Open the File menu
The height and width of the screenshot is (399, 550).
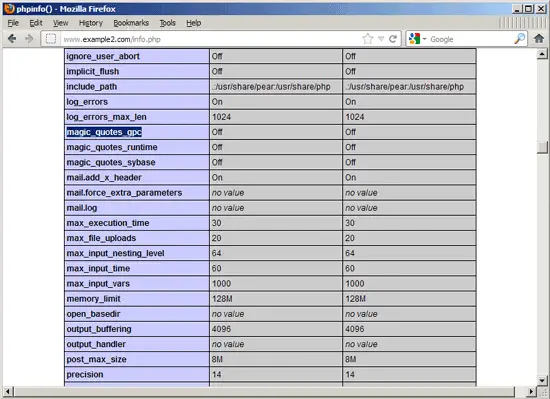coord(13,23)
